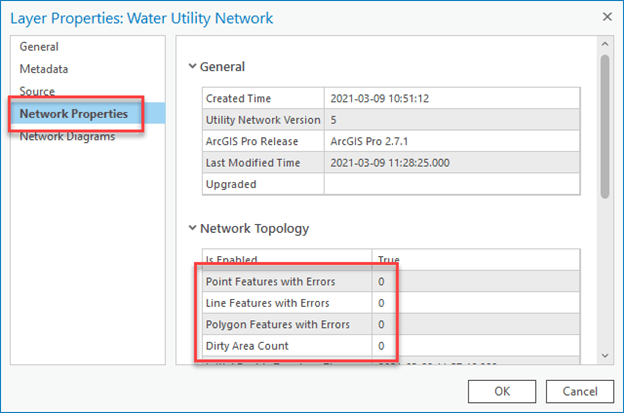
Task: Switch to the Source page
Action: 38,91
